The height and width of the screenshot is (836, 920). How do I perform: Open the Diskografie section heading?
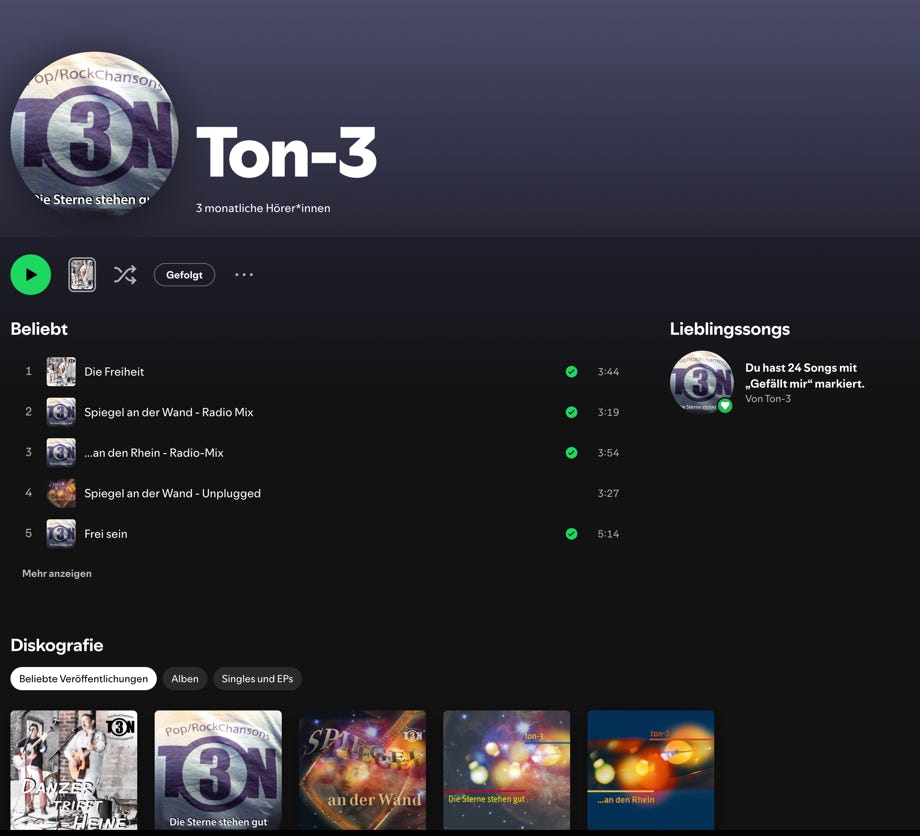57,645
